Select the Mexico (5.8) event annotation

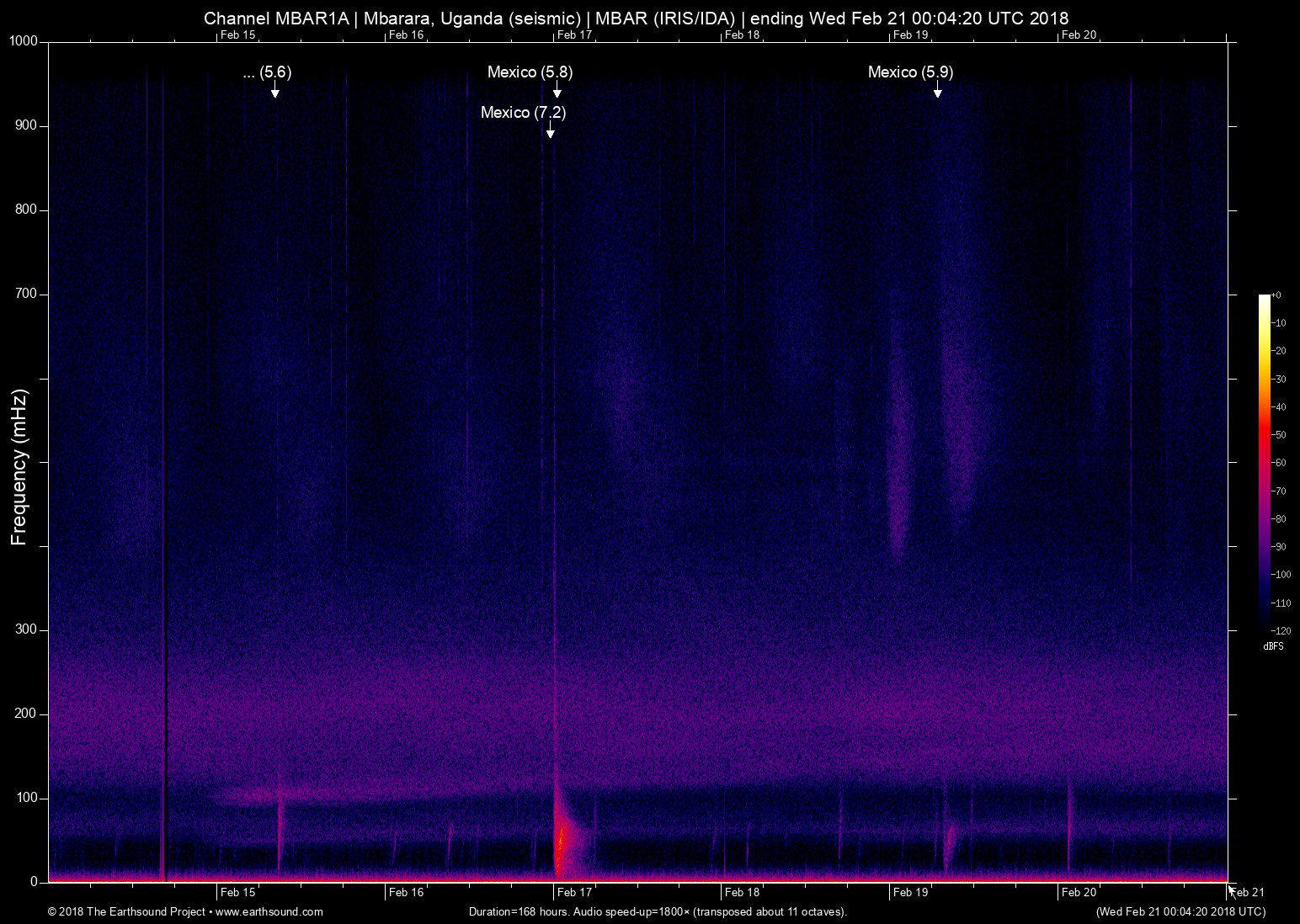pos(529,72)
